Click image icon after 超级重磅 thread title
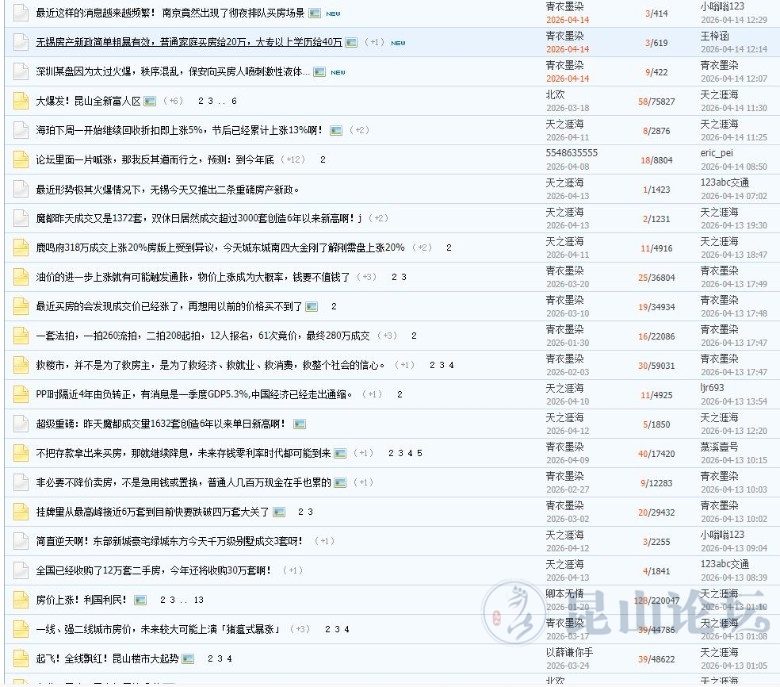 pyautogui.click(x=300, y=424)
